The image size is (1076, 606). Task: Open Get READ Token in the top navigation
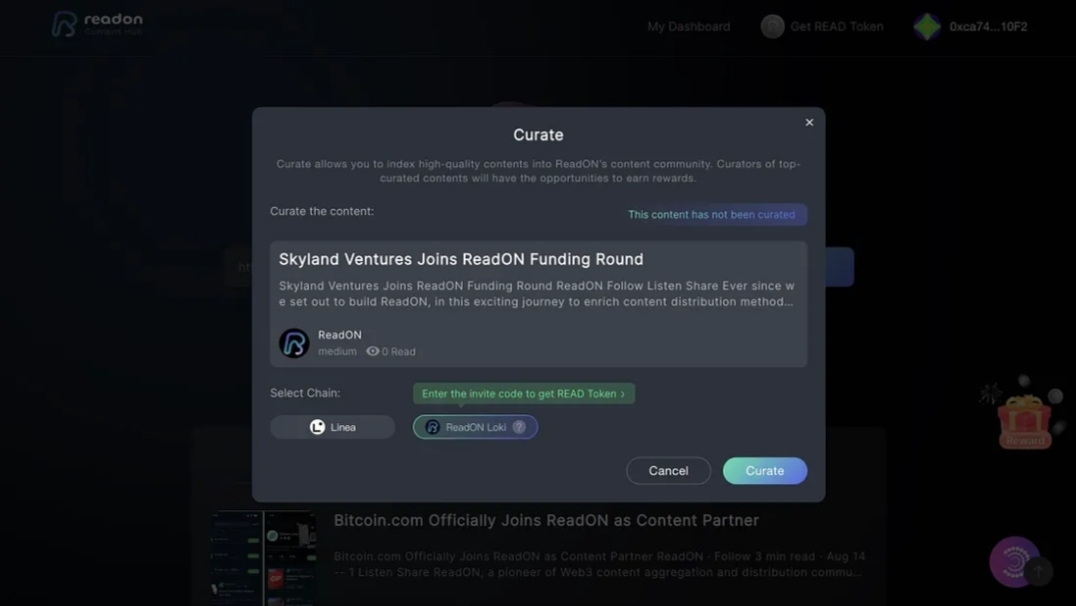837,27
